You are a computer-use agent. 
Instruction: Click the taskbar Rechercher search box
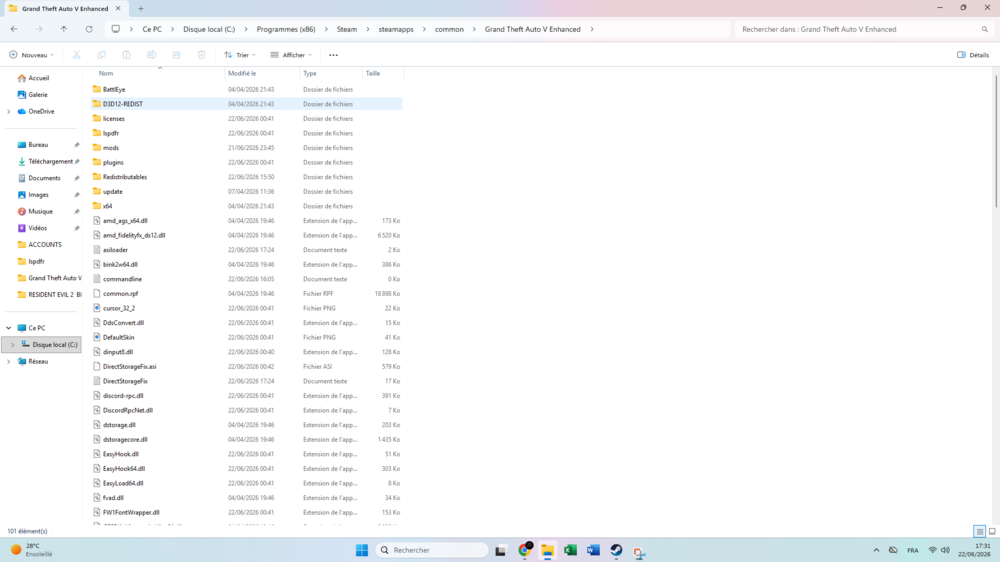[x=432, y=550]
